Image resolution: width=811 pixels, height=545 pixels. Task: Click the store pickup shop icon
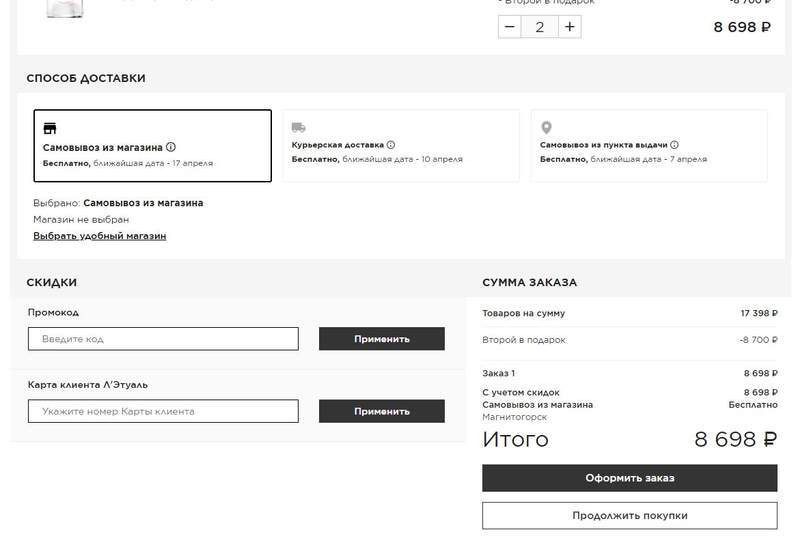(x=50, y=128)
